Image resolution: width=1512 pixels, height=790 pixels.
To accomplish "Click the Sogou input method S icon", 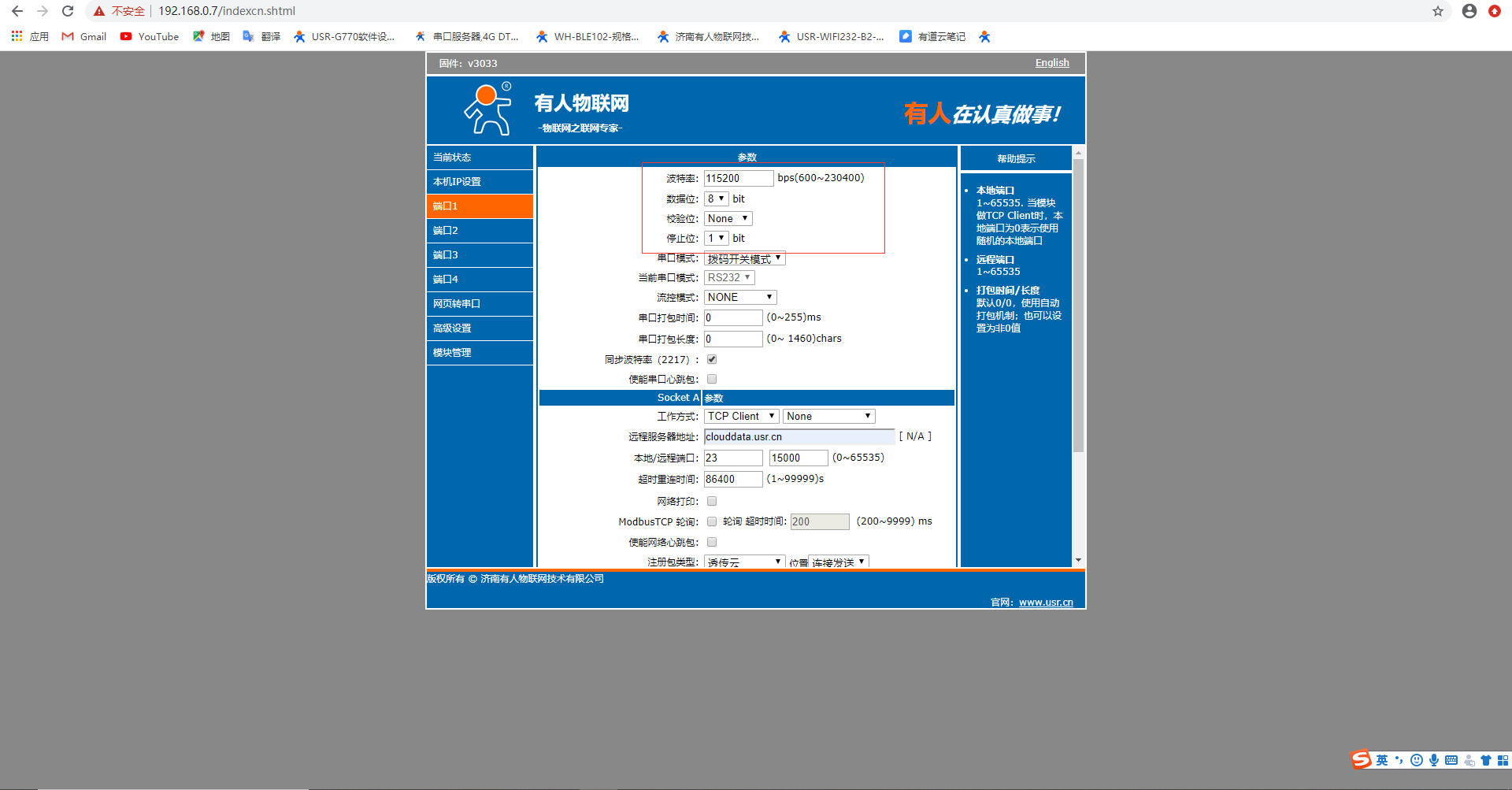I will coord(1361,760).
